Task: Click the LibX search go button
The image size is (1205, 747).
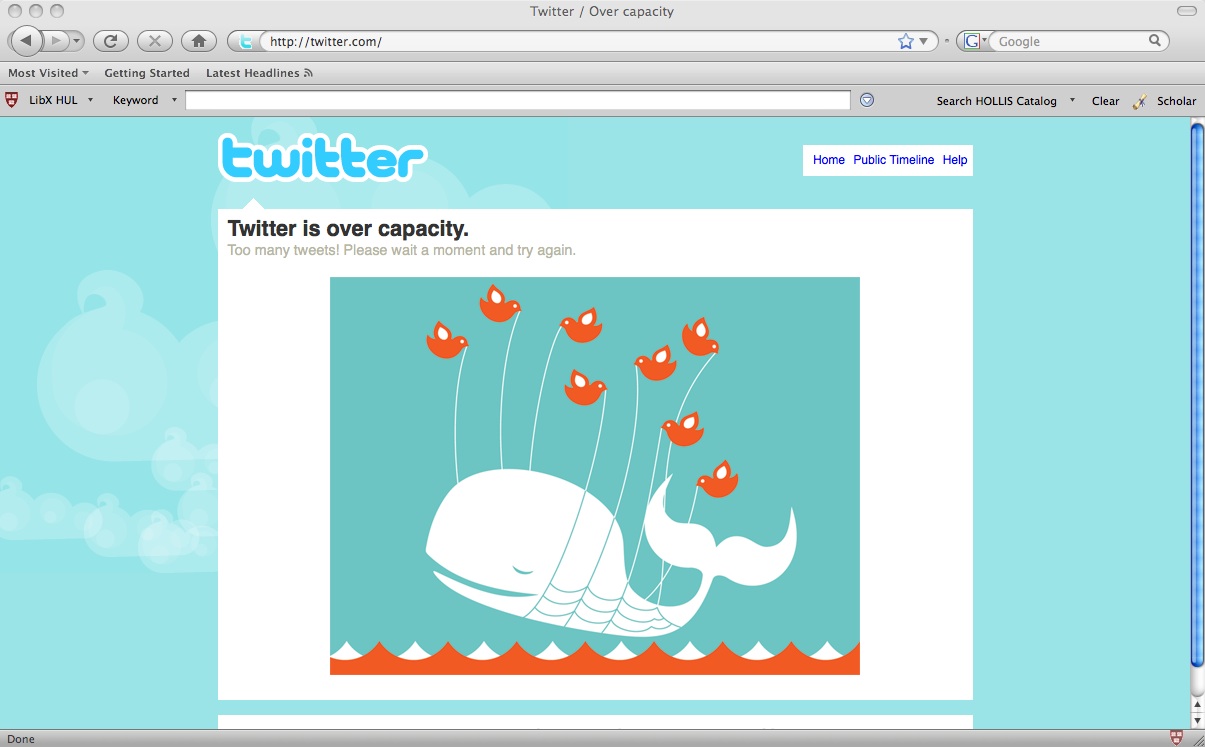Action: pos(867,100)
